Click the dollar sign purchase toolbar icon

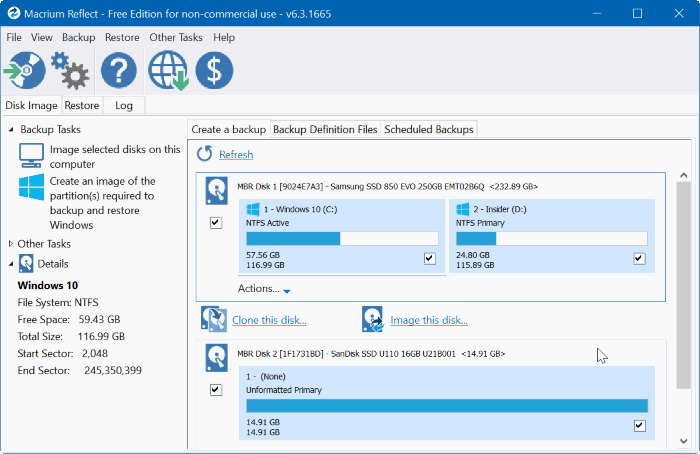(x=214, y=70)
